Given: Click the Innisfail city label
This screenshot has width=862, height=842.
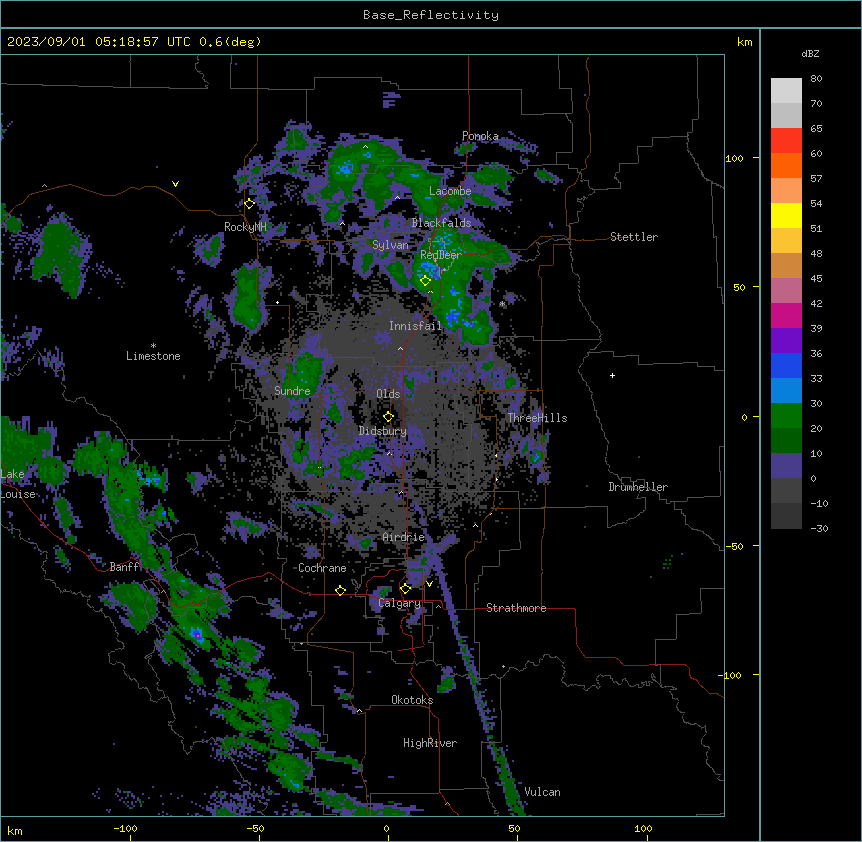Looking at the screenshot, I should [x=415, y=326].
